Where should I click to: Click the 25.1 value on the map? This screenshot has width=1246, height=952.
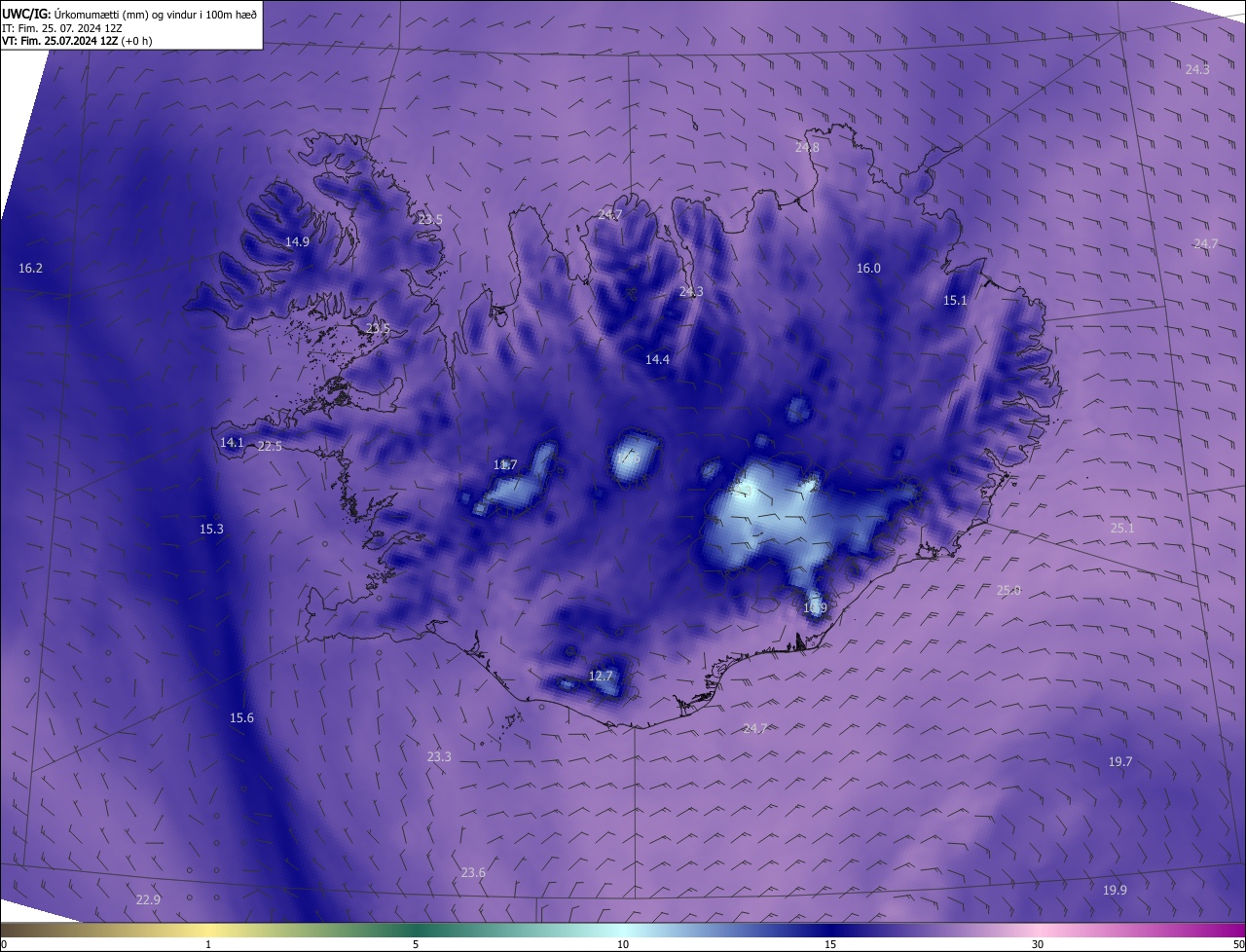(x=1122, y=529)
